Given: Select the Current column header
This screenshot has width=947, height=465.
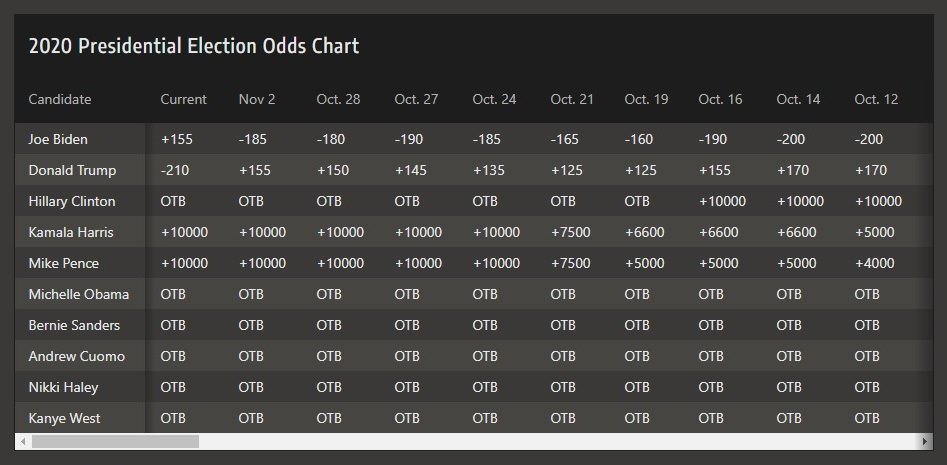Looking at the screenshot, I should tap(184, 99).
